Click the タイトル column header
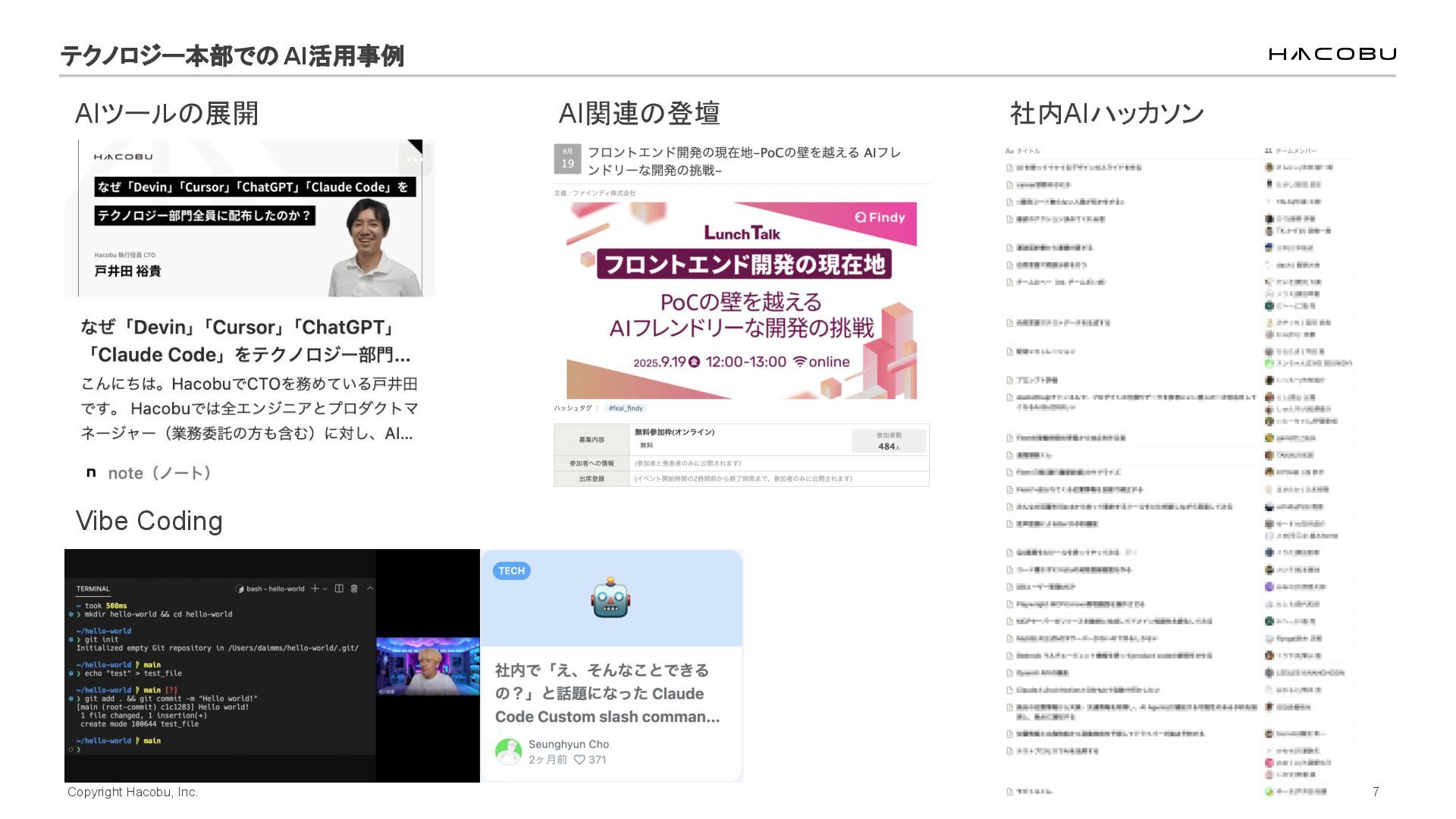The image size is (1456, 819). [x=1028, y=151]
